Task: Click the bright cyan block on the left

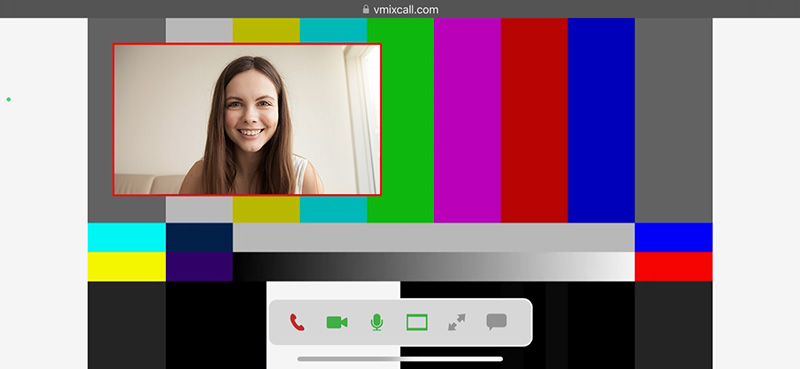Action: click(x=127, y=237)
